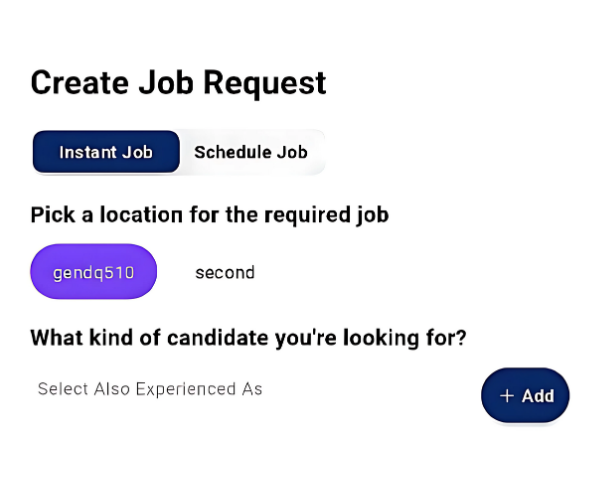Click the plus icon in Add button
This screenshot has width=600, height=500.
(507, 396)
